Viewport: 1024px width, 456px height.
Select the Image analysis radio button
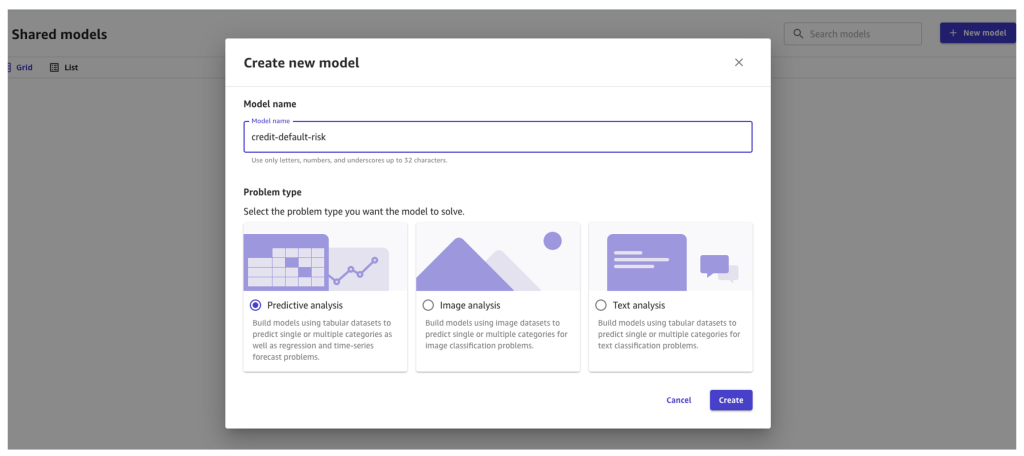point(428,305)
